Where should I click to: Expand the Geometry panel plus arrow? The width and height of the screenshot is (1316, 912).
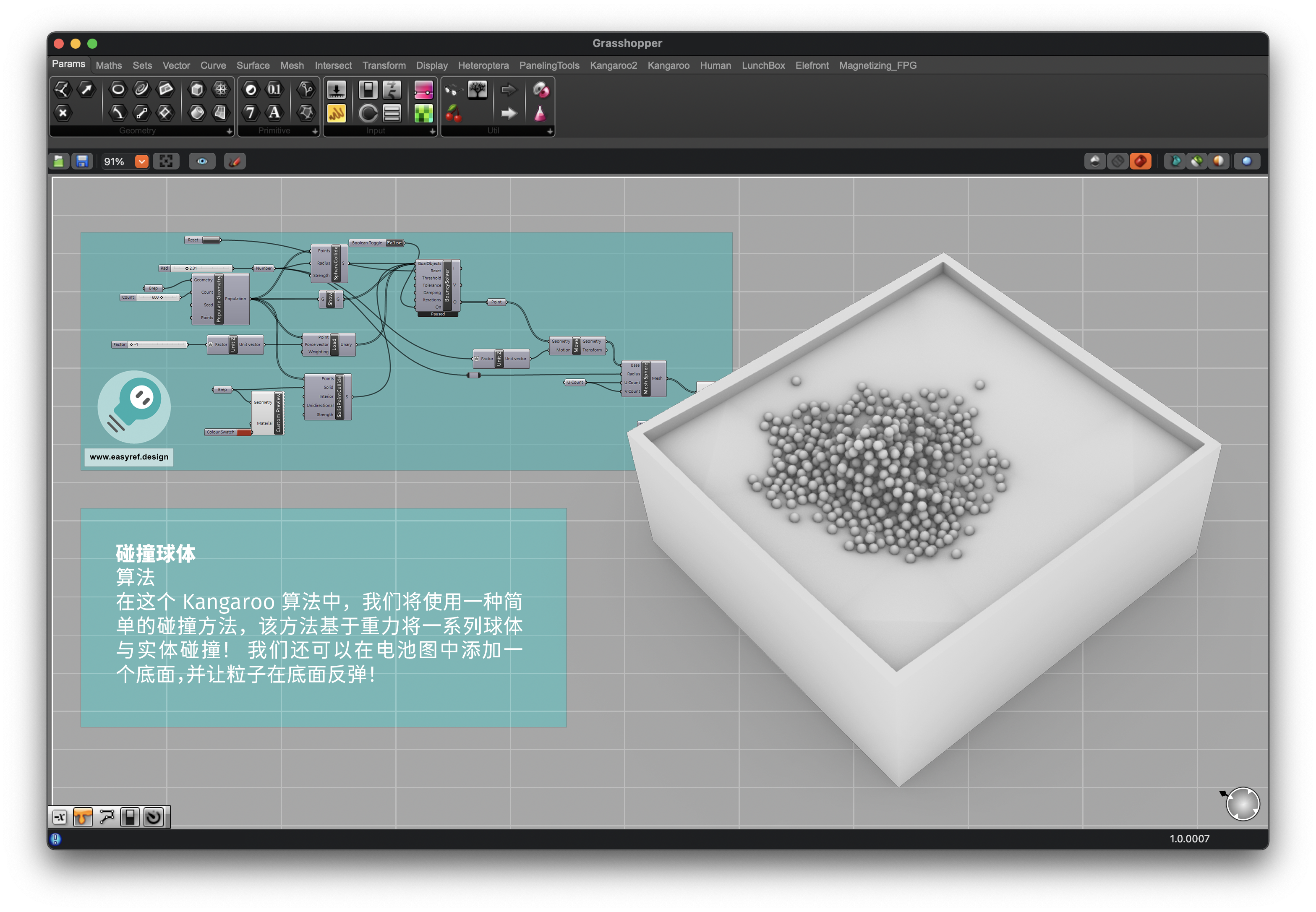pyautogui.click(x=229, y=131)
